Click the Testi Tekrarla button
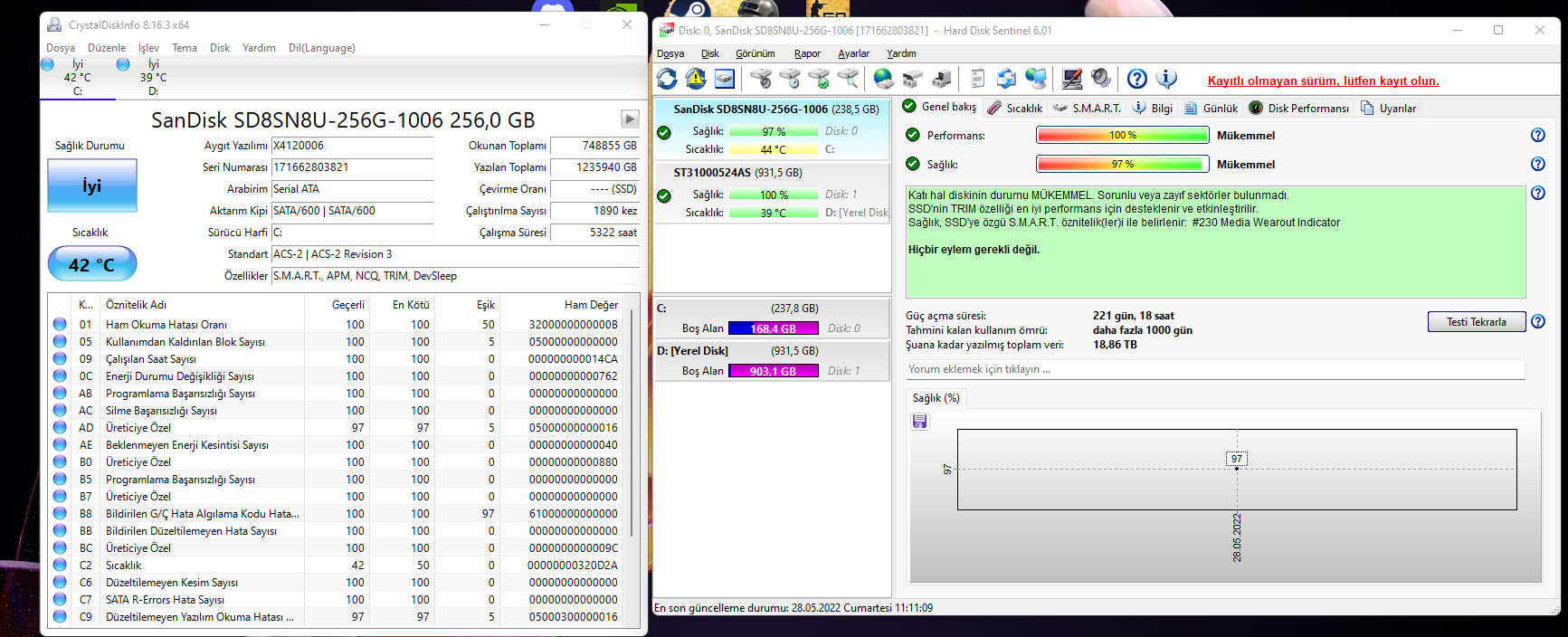This screenshot has height=637, width=1568. tap(1477, 321)
